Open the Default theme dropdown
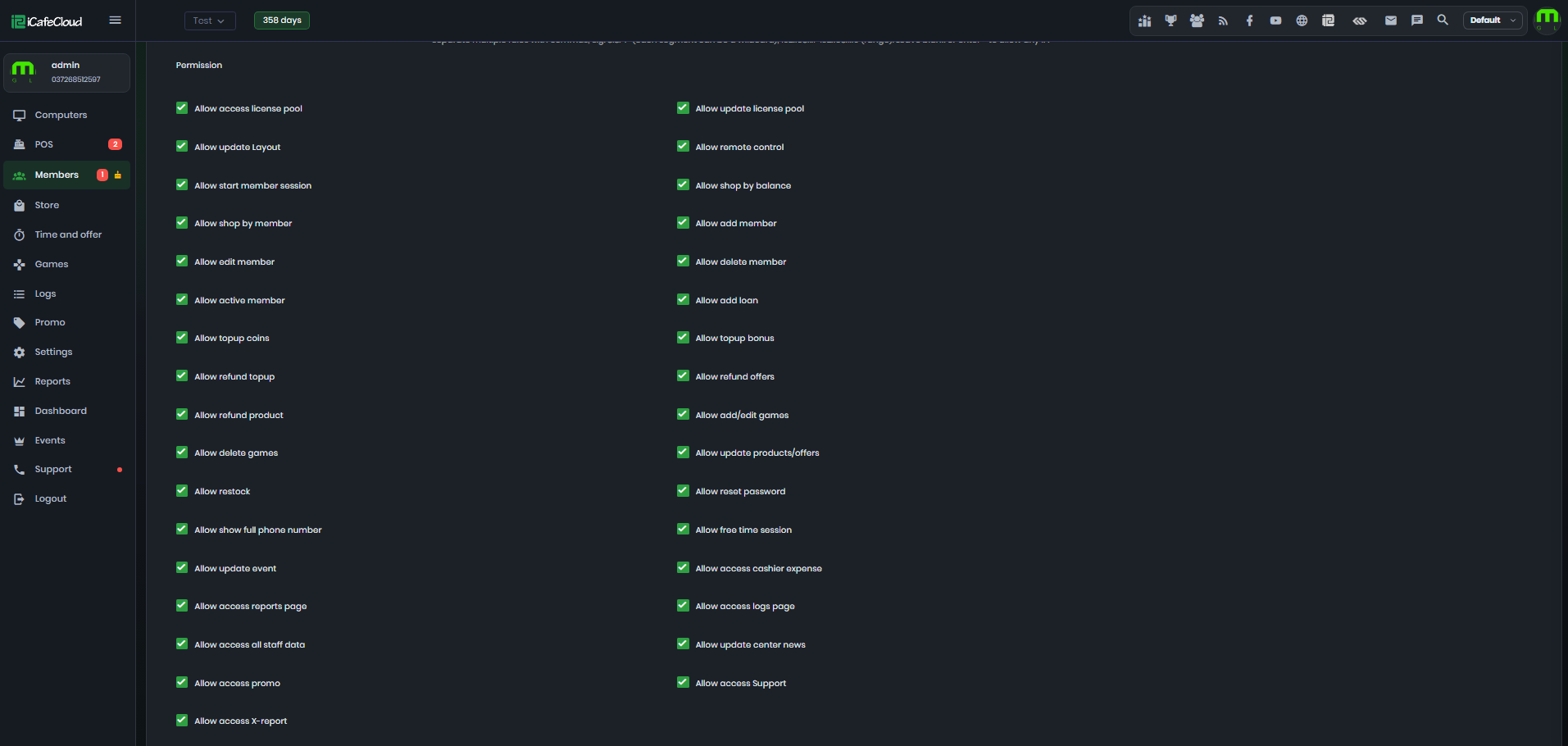The width and height of the screenshot is (1568, 746). click(1493, 20)
